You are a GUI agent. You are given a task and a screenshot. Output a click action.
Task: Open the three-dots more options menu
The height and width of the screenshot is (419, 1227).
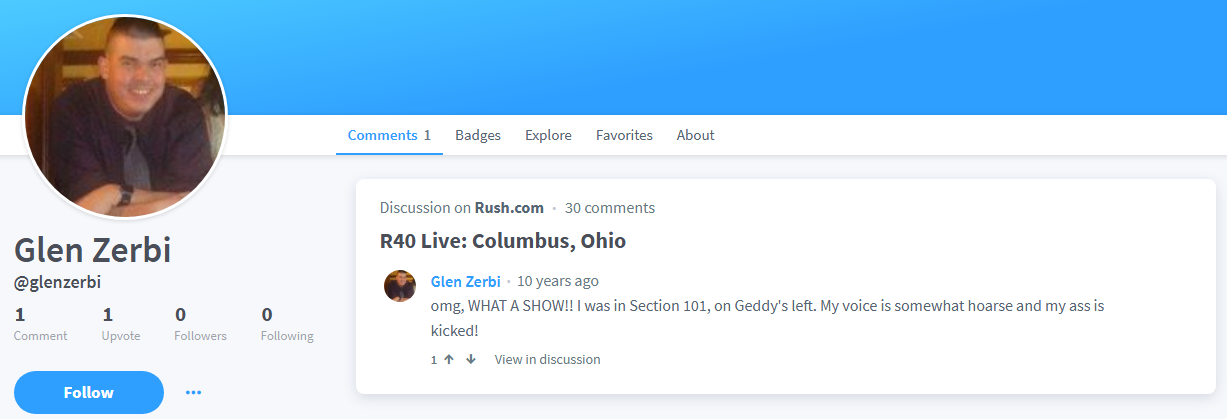tap(194, 392)
